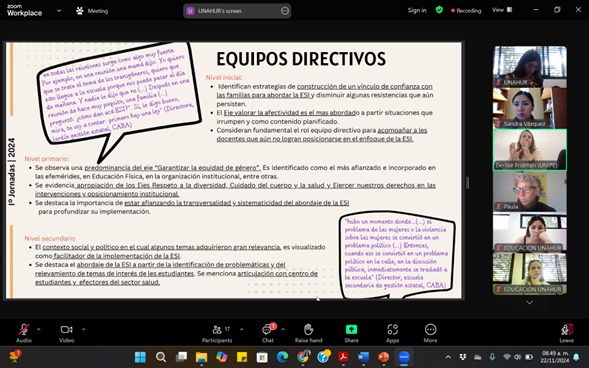Open Google Chrome from the taskbar

click(x=303, y=357)
